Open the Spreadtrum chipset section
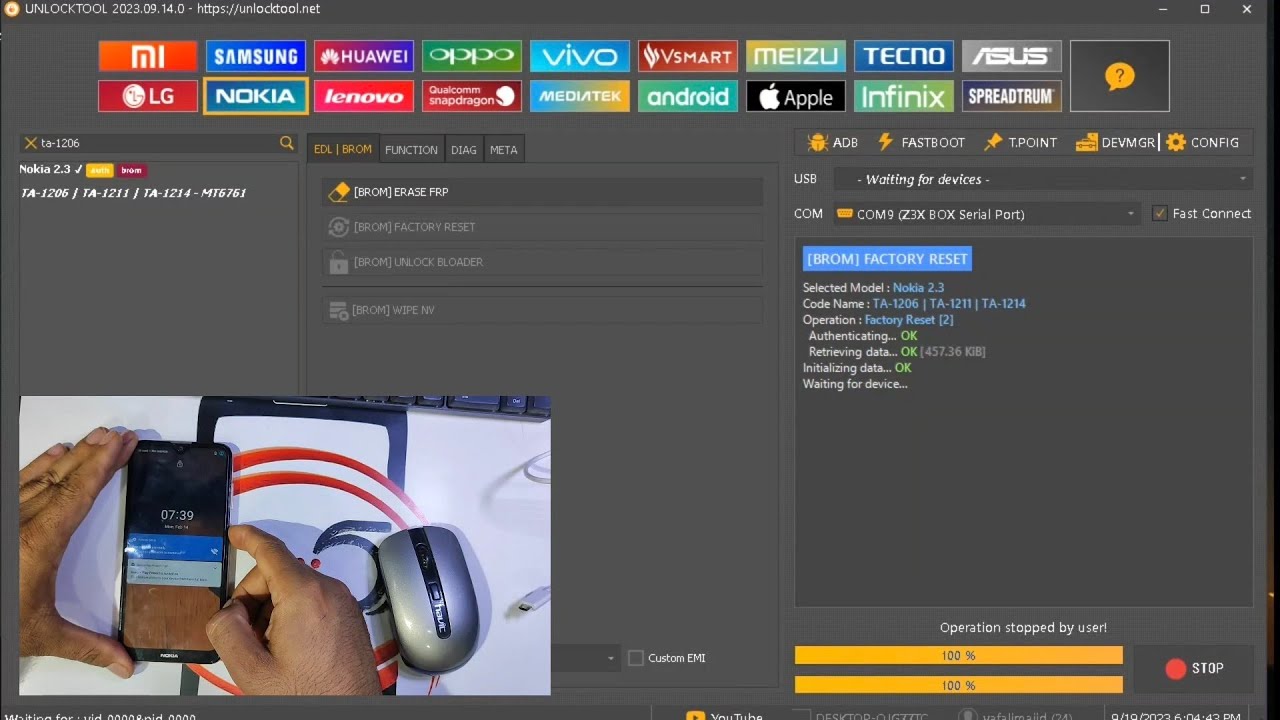The image size is (1280, 720). click(1012, 96)
